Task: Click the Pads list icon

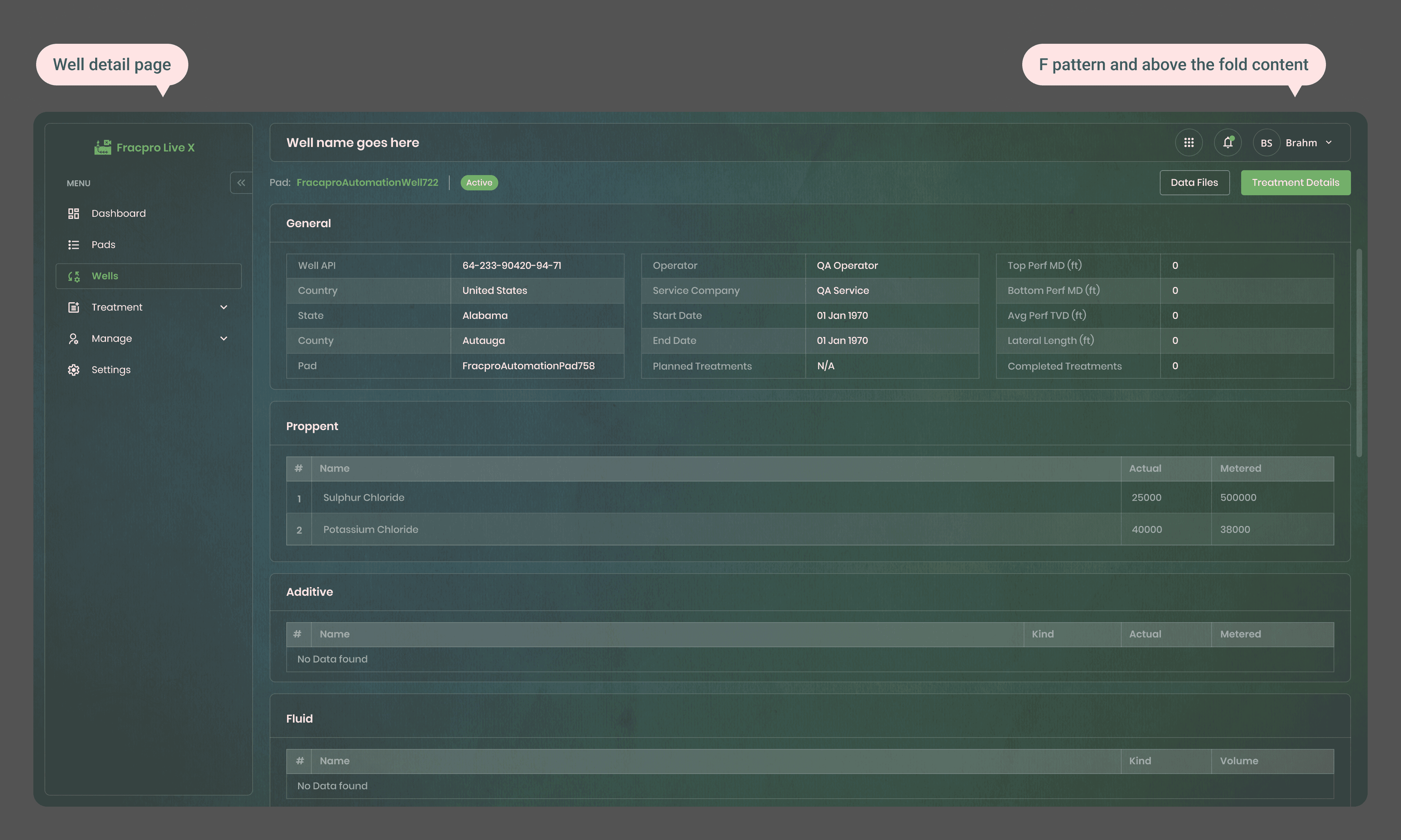Action: tap(74, 245)
